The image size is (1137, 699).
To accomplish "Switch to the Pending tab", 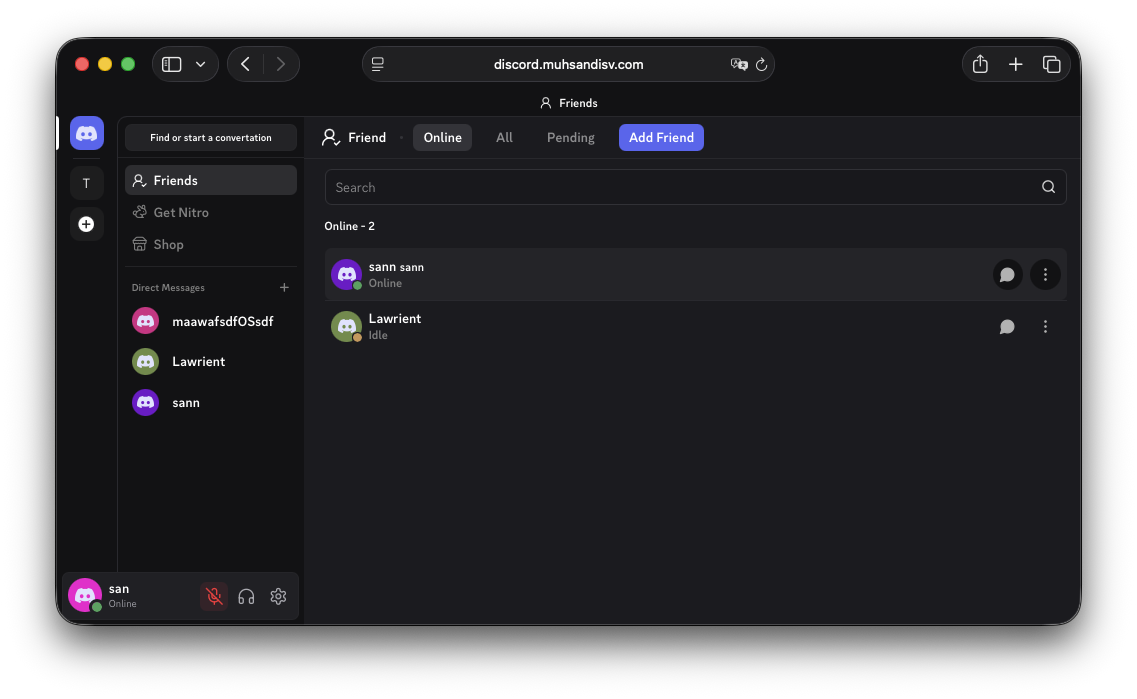I will tap(570, 137).
